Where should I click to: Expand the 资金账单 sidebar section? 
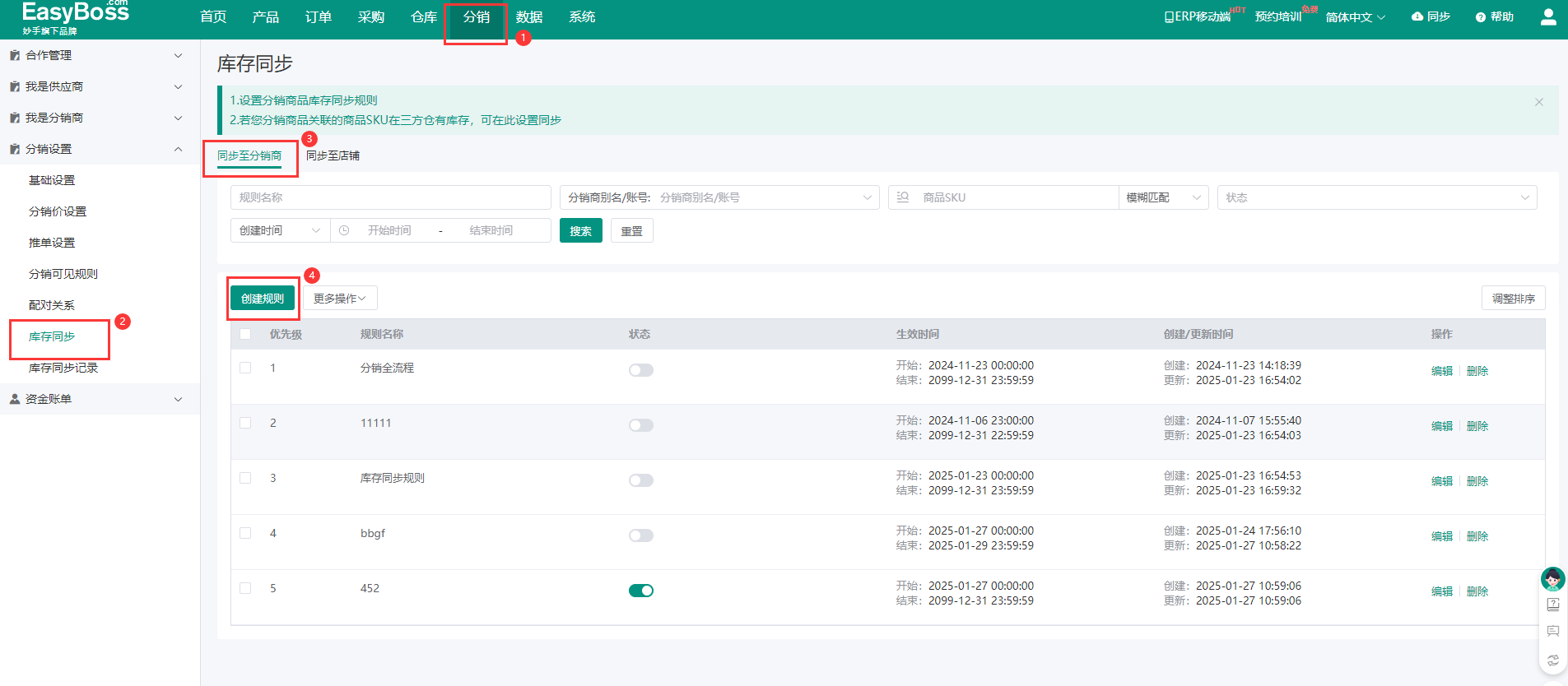[x=99, y=399]
